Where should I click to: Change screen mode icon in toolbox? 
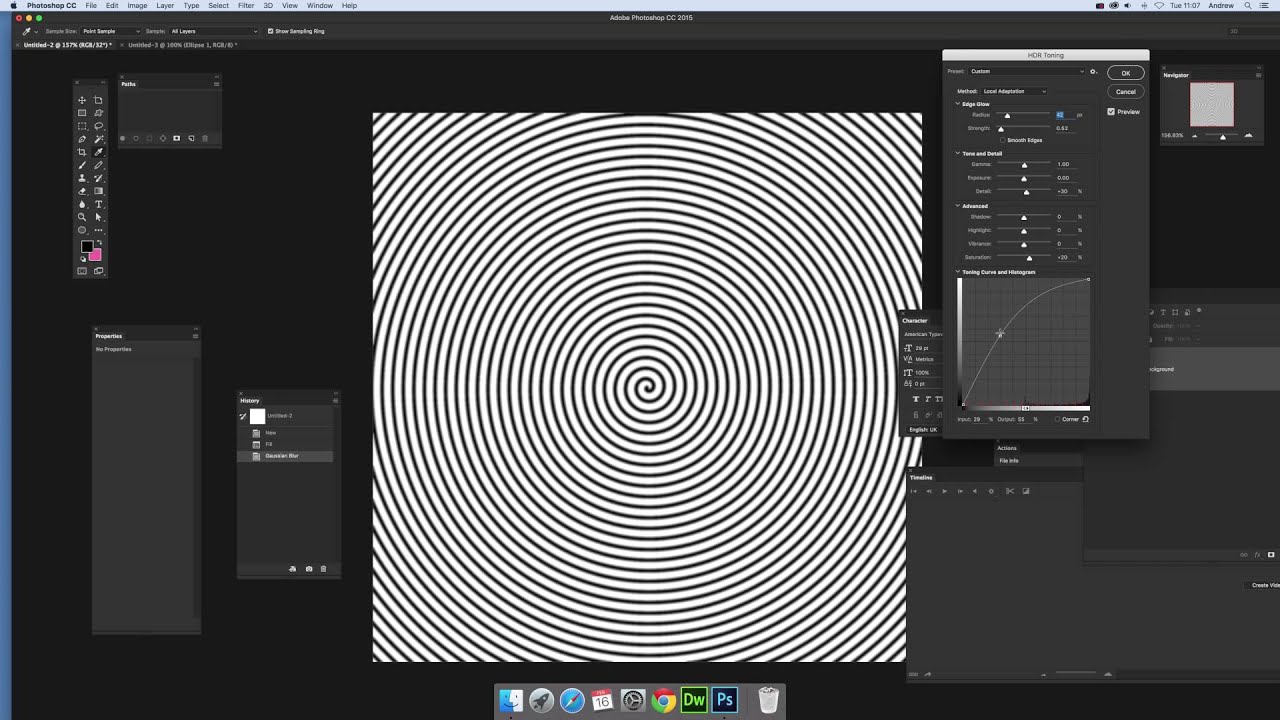tap(98, 271)
